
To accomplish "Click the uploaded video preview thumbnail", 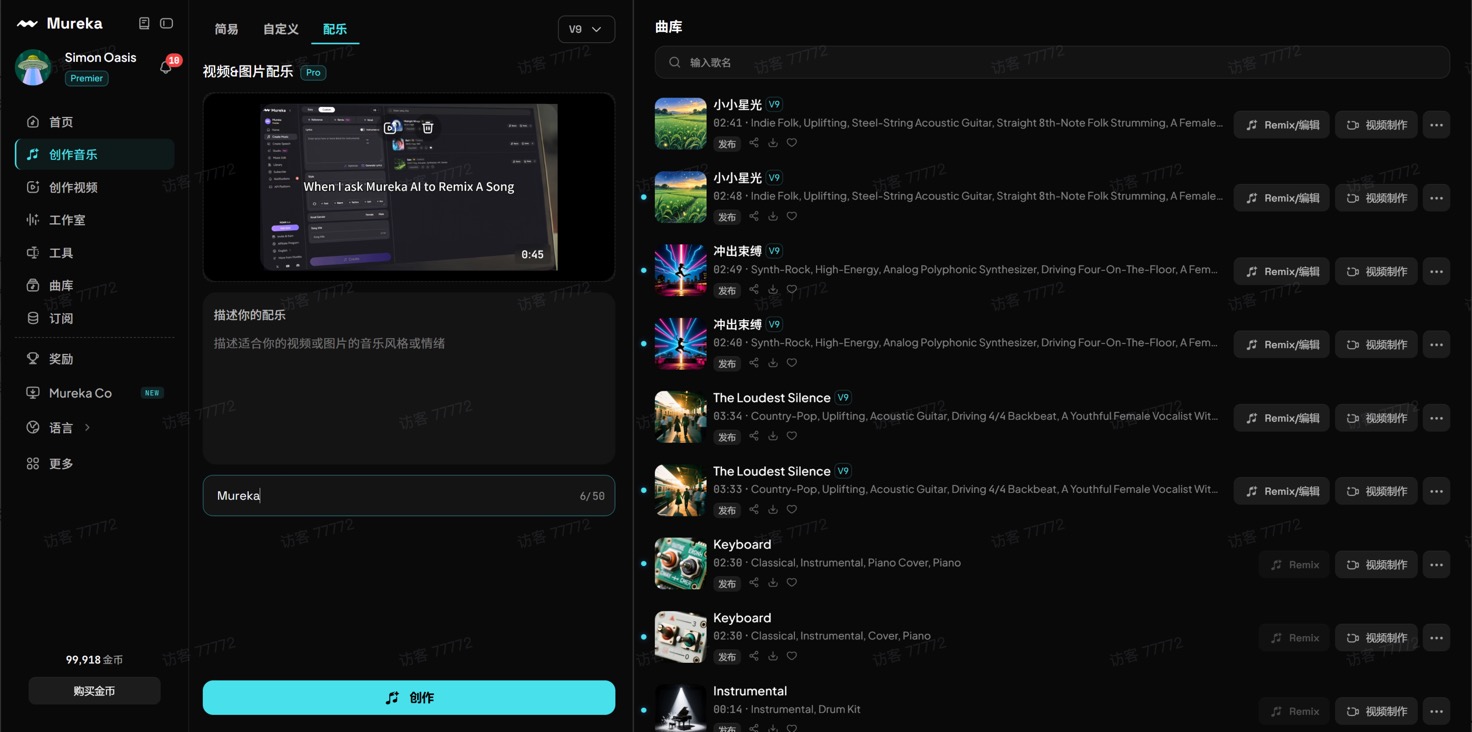I will tap(409, 187).
